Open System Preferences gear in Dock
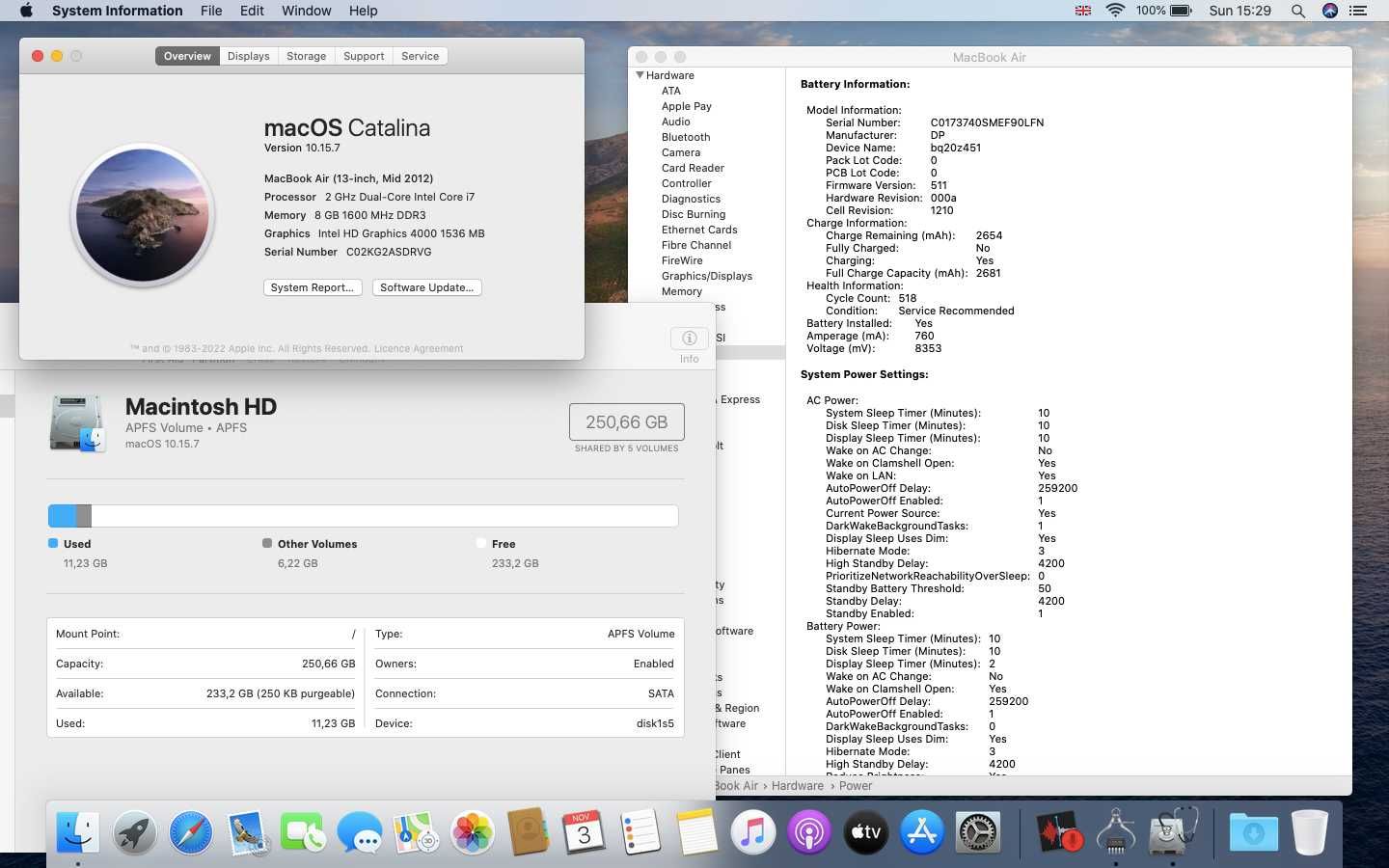1389x868 pixels. (978, 831)
